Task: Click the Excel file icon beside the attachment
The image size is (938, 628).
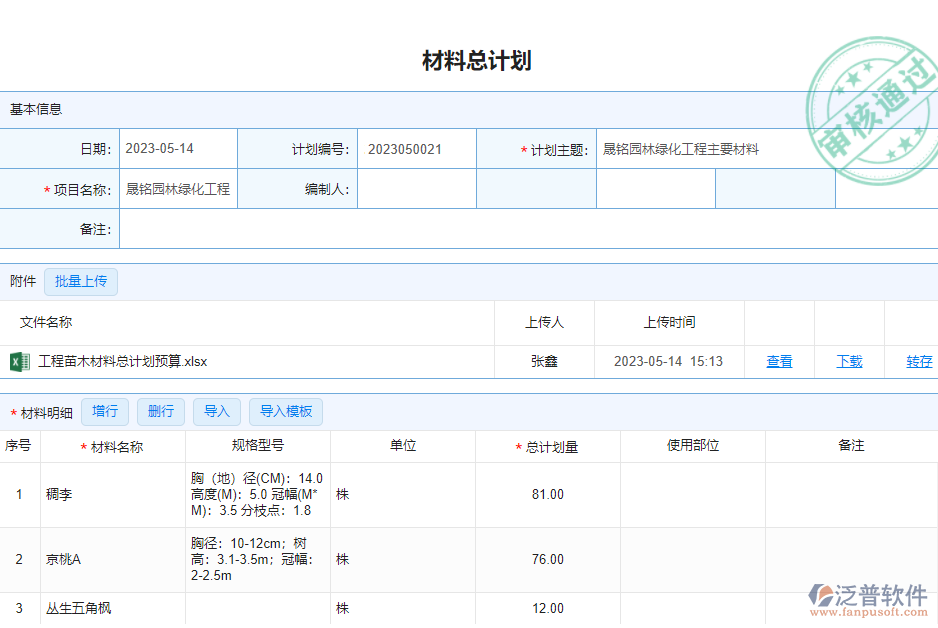Action: (18, 361)
